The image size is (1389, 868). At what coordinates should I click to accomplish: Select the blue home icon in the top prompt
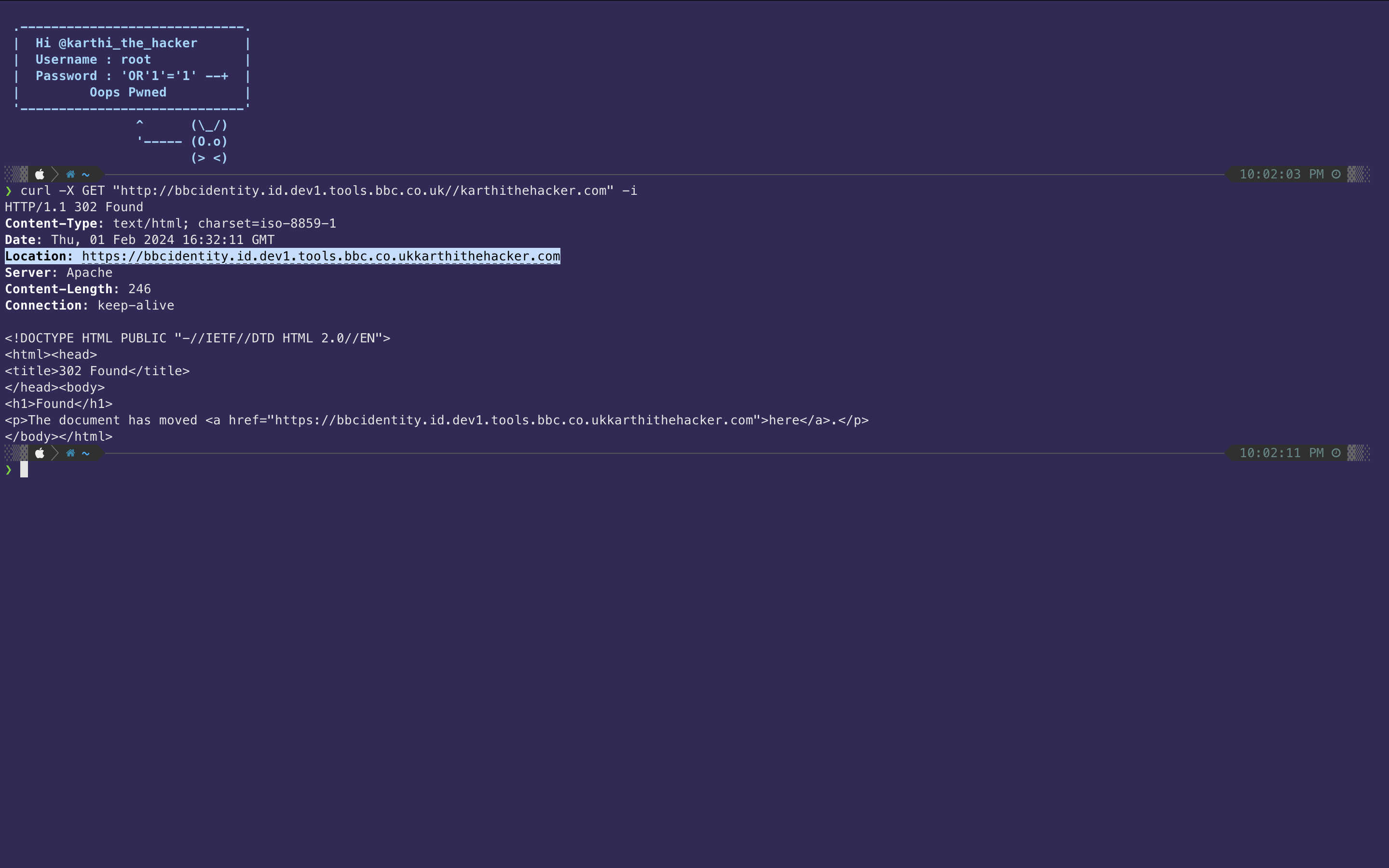[x=70, y=174]
